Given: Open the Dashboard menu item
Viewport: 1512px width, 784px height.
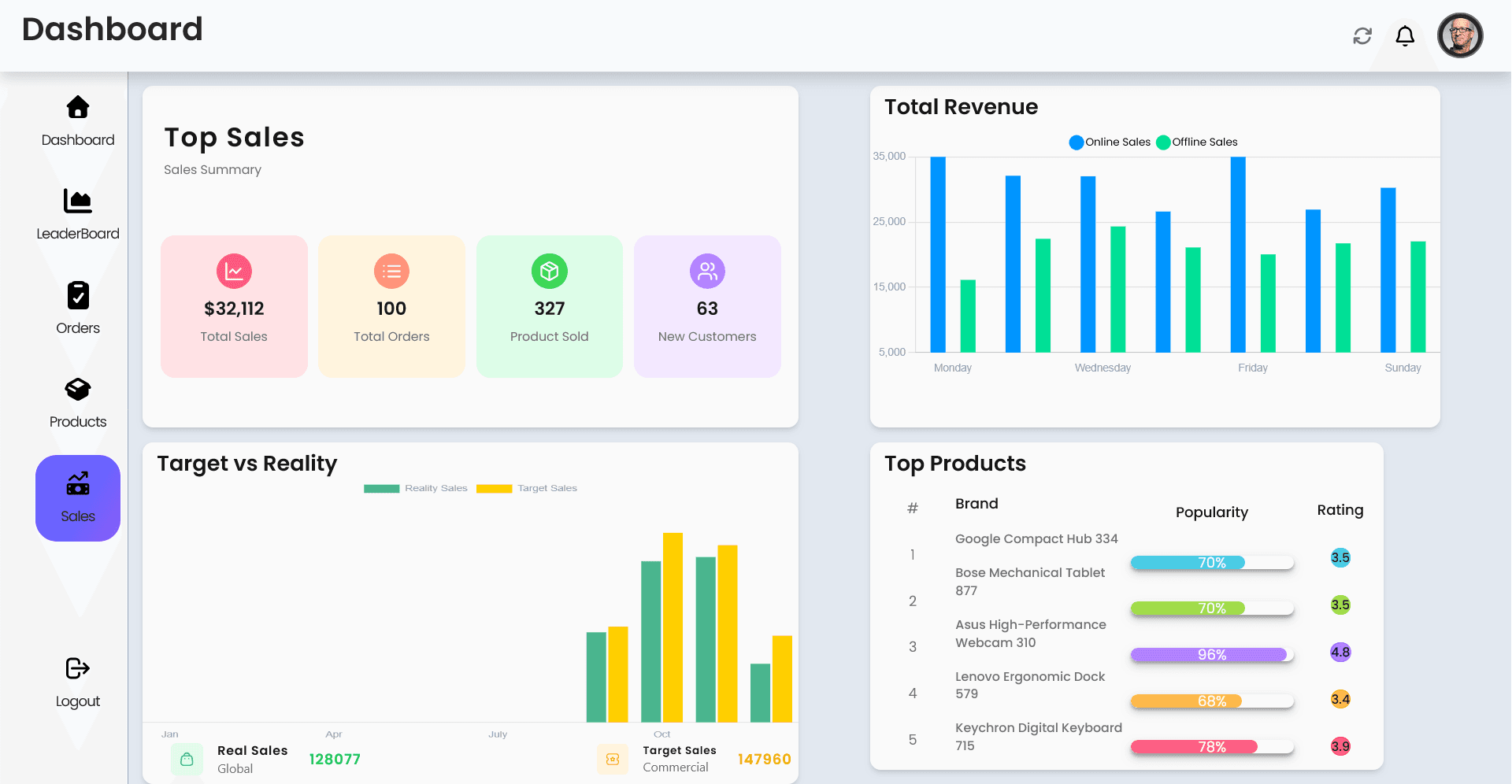Looking at the screenshot, I should (77, 139).
